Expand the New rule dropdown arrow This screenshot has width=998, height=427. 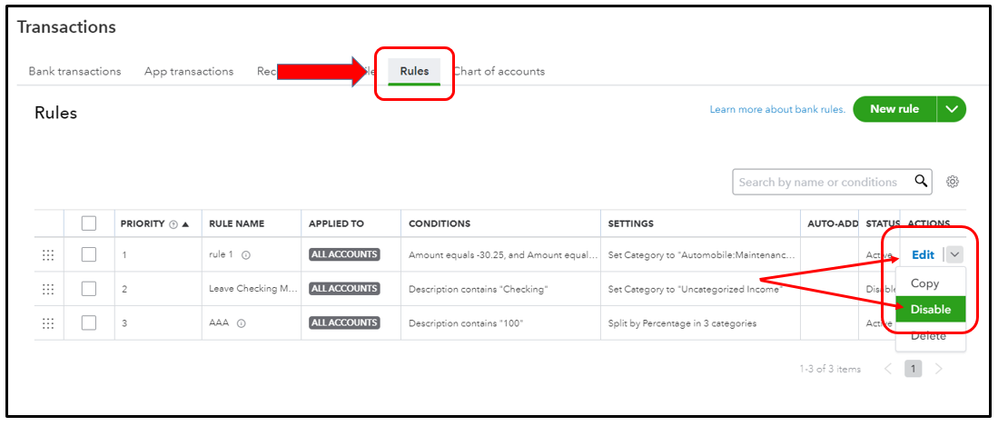click(x=953, y=109)
